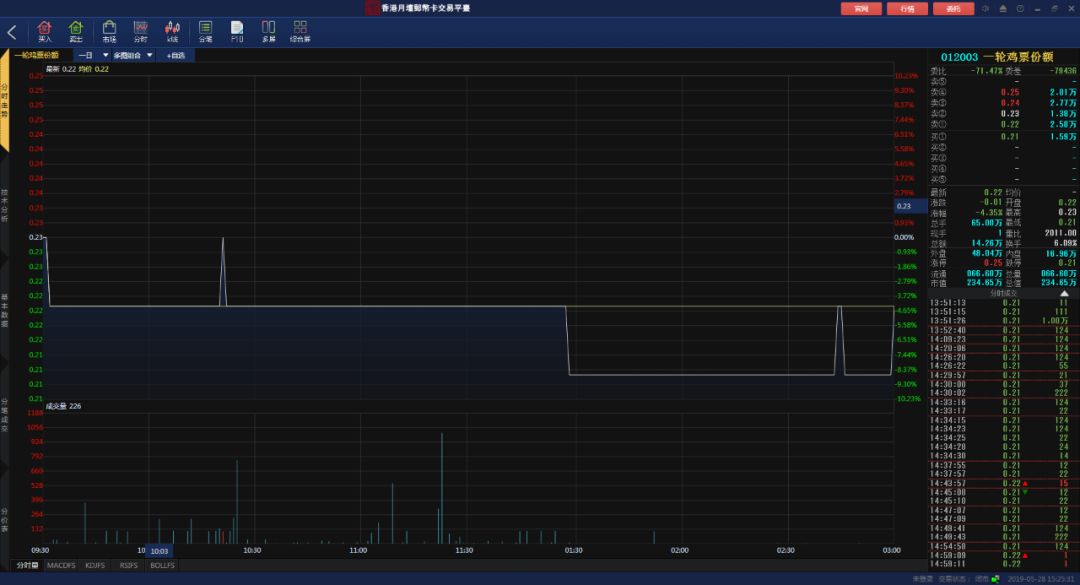Select the 分时 indicator tab at bottom
The image size is (1080, 585).
coord(27,565)
